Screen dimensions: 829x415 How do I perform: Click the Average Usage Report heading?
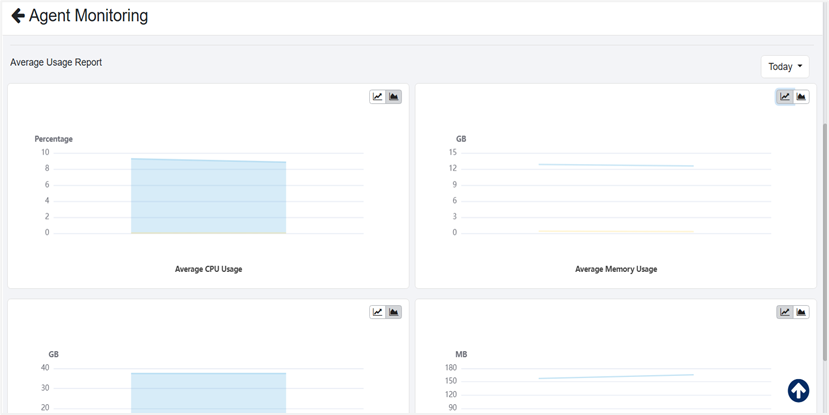tap(56, 62)
